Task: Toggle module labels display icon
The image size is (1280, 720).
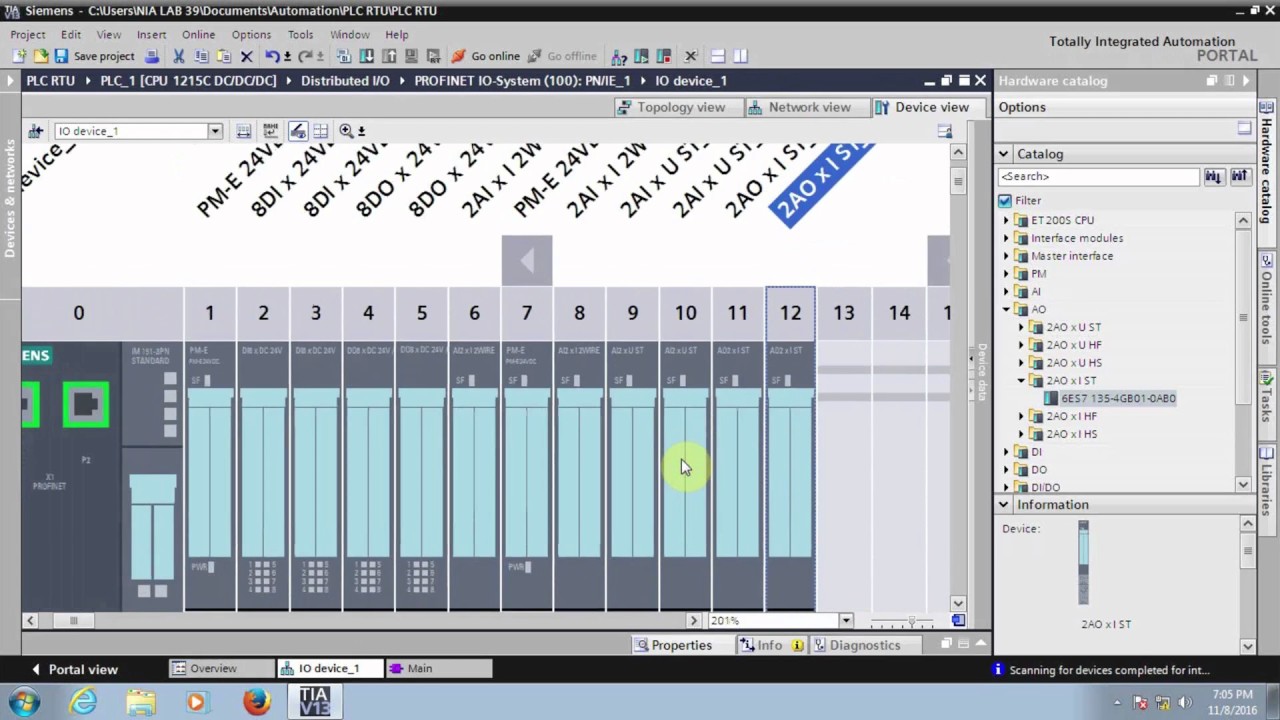Action: point(297,131)
